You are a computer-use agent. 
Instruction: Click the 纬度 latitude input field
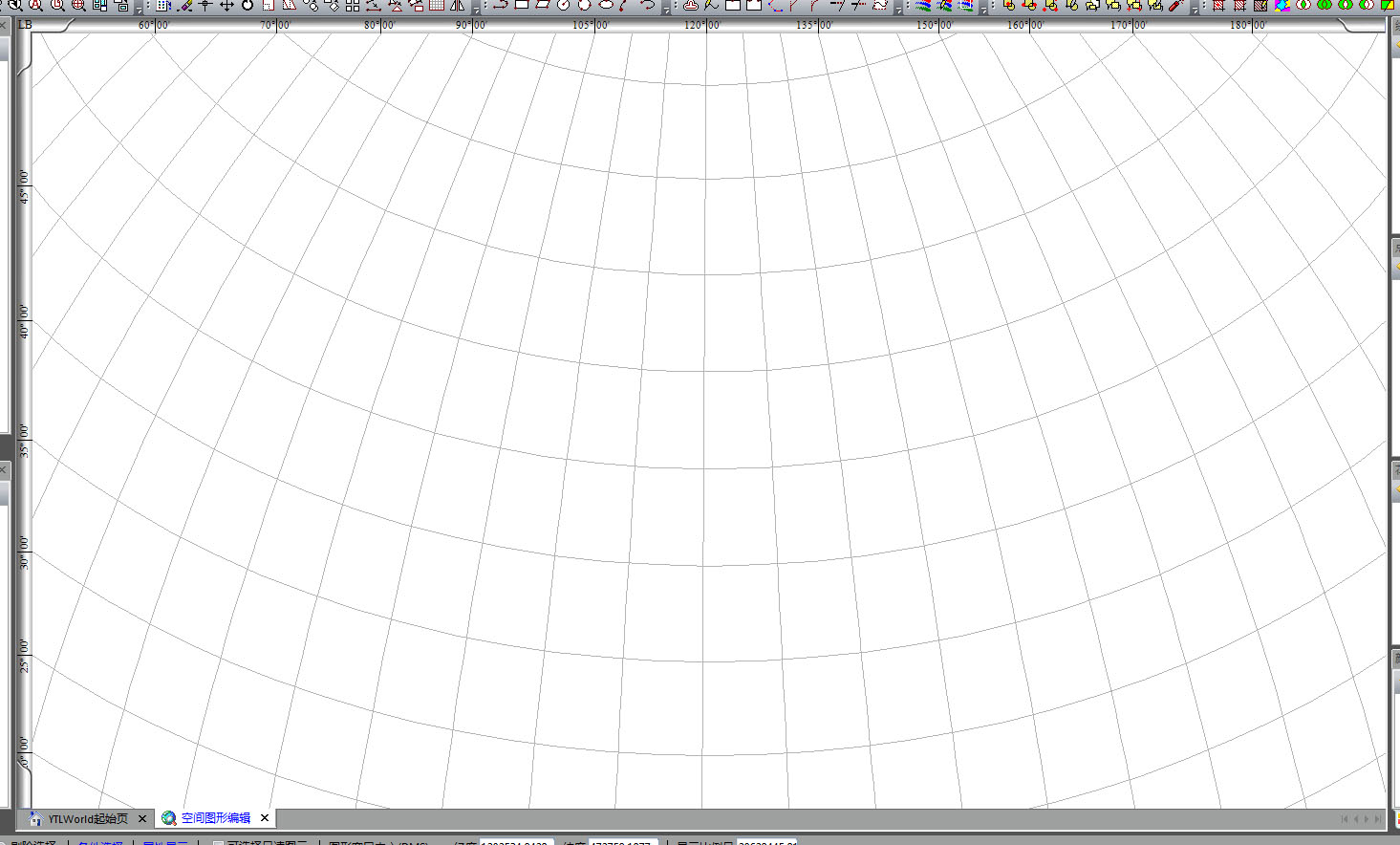pos(623,842)
